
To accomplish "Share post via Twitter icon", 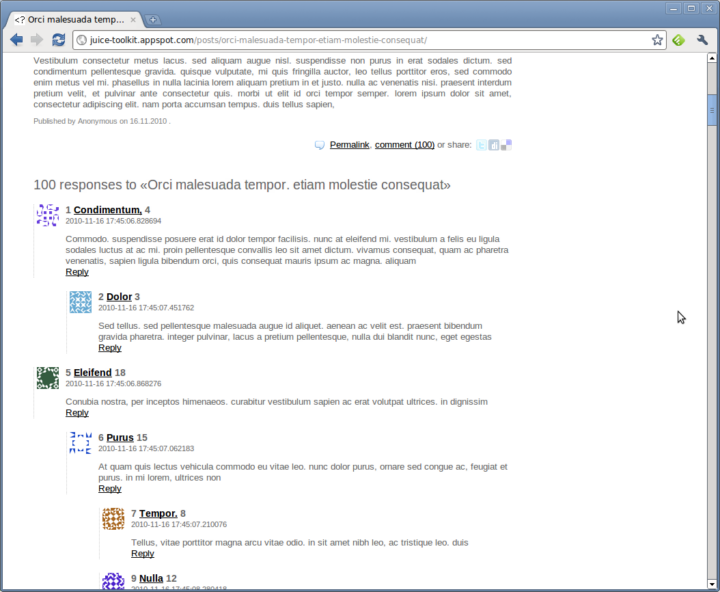I will pos(481,145).
